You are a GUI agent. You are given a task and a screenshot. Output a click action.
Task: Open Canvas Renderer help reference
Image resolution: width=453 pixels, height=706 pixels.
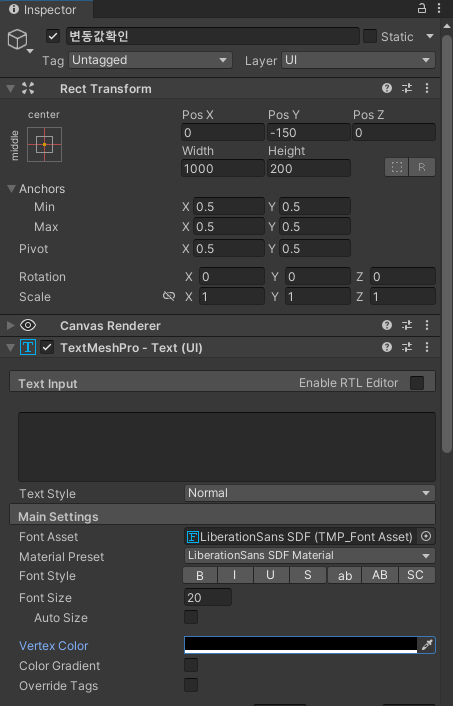point(387,325)
